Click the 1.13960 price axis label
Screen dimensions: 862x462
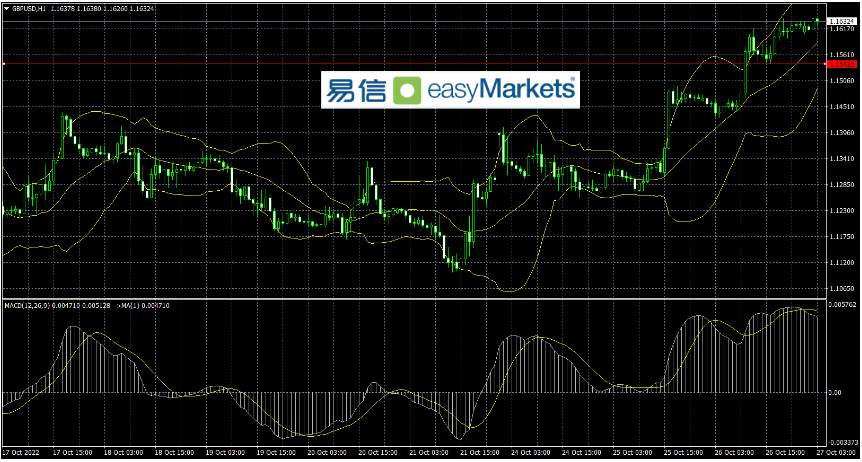point(841,133)
